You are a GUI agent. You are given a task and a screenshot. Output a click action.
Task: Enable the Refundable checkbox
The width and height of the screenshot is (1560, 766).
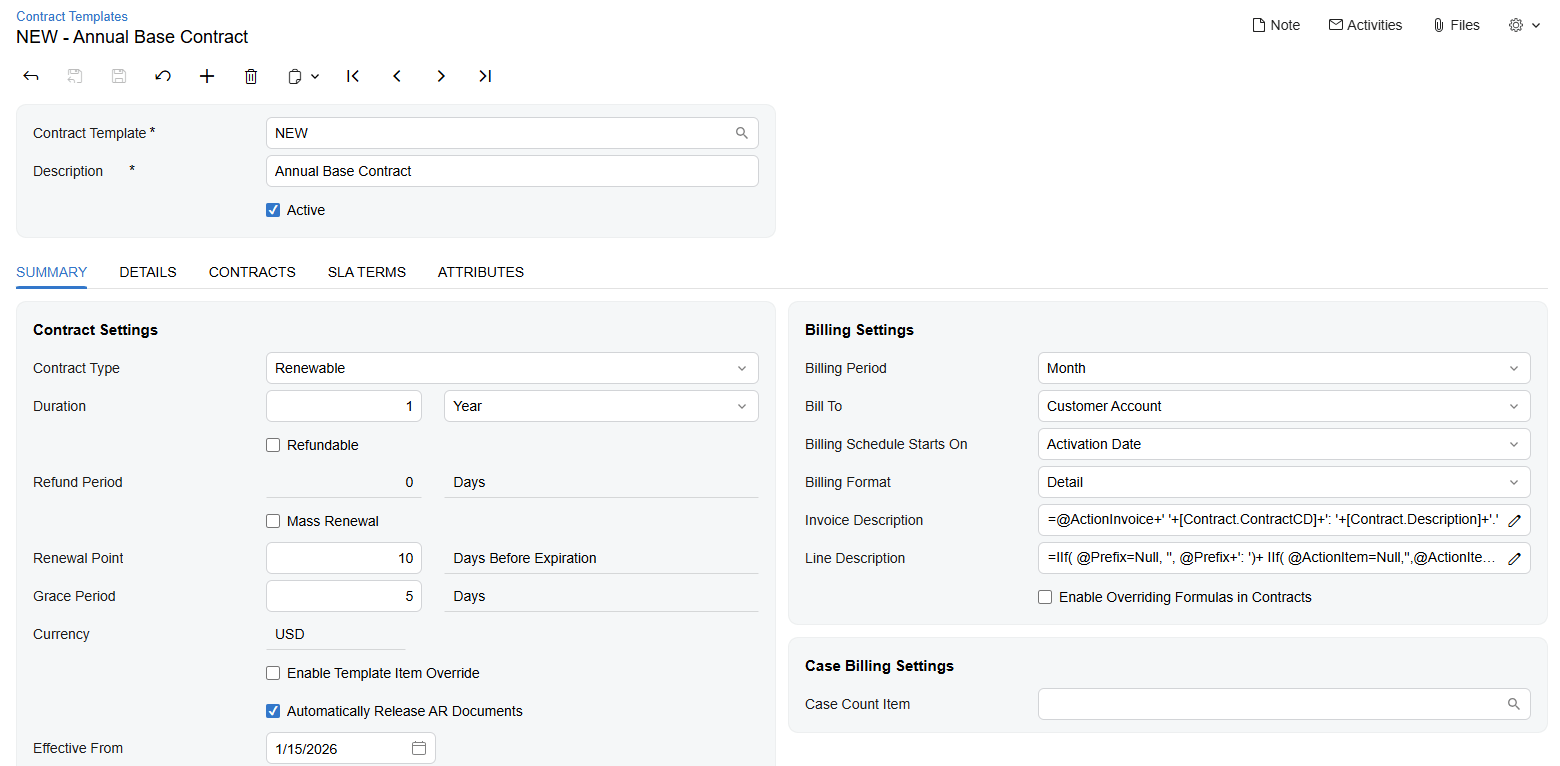[273, 444]
